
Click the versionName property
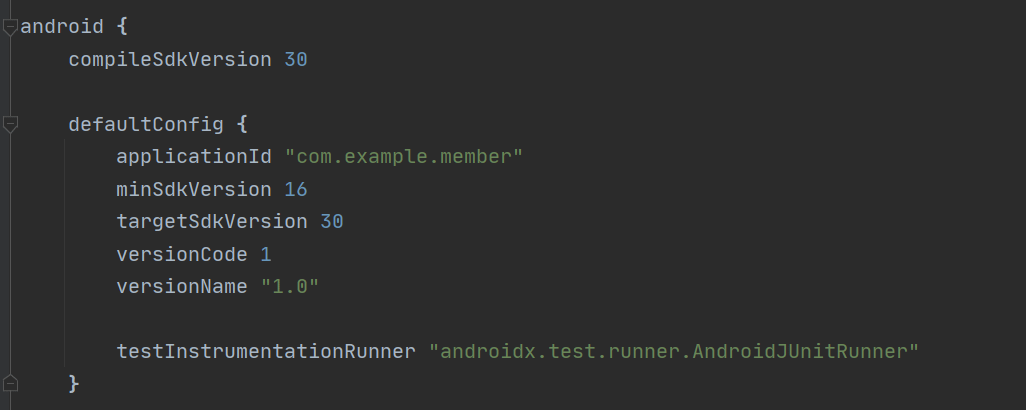coord(182,286)
